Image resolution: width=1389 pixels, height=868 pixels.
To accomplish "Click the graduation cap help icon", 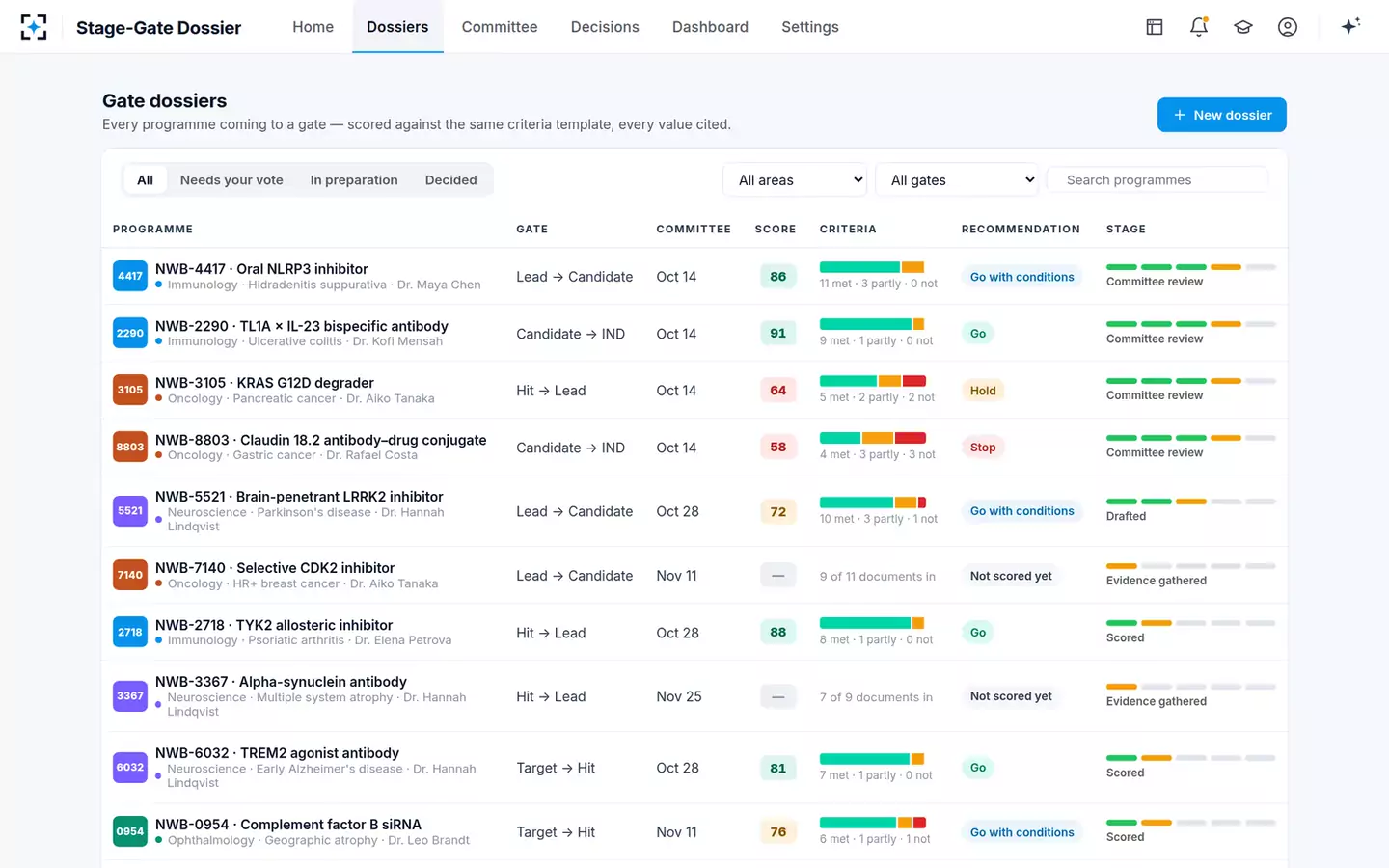I will pyautogui.click(x=1243, y=27).
